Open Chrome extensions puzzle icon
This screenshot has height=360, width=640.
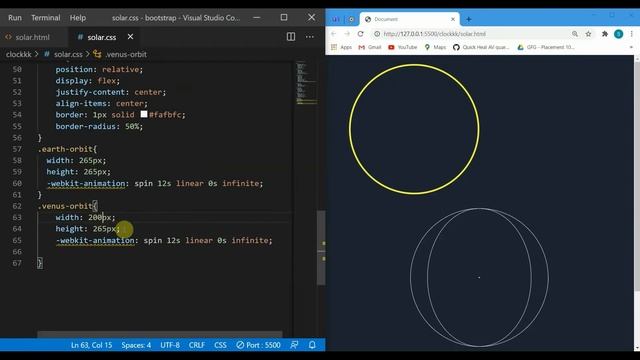point(605,34)
